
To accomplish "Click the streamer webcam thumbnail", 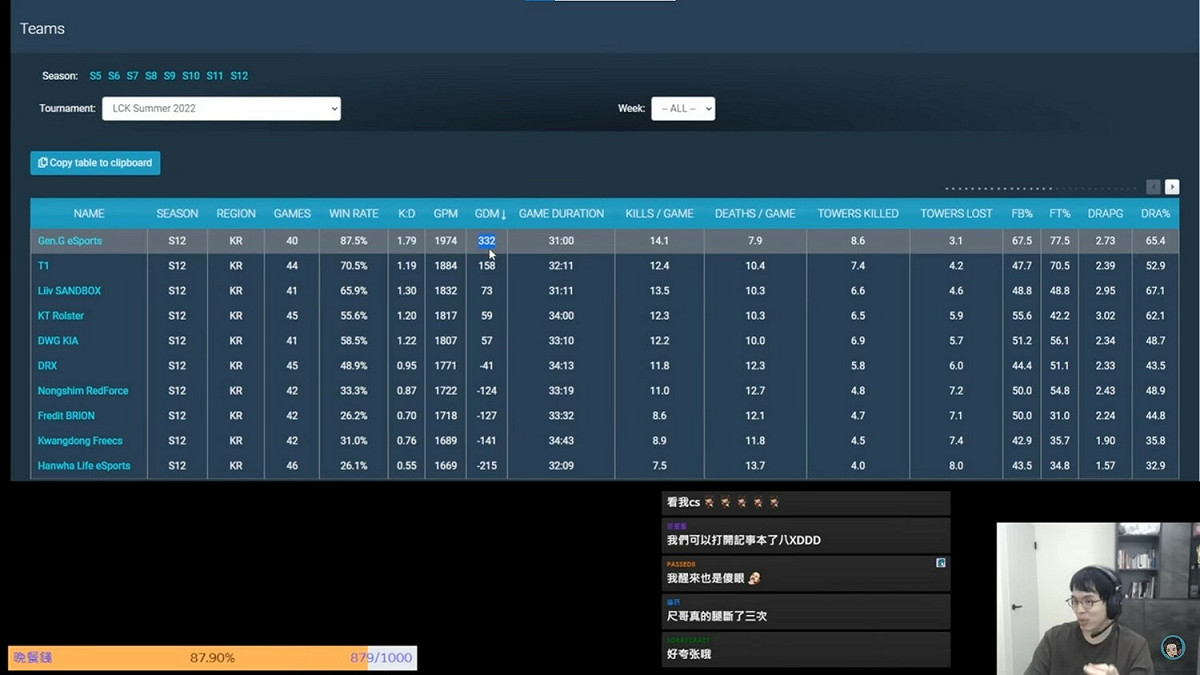I will (1097, 597).
